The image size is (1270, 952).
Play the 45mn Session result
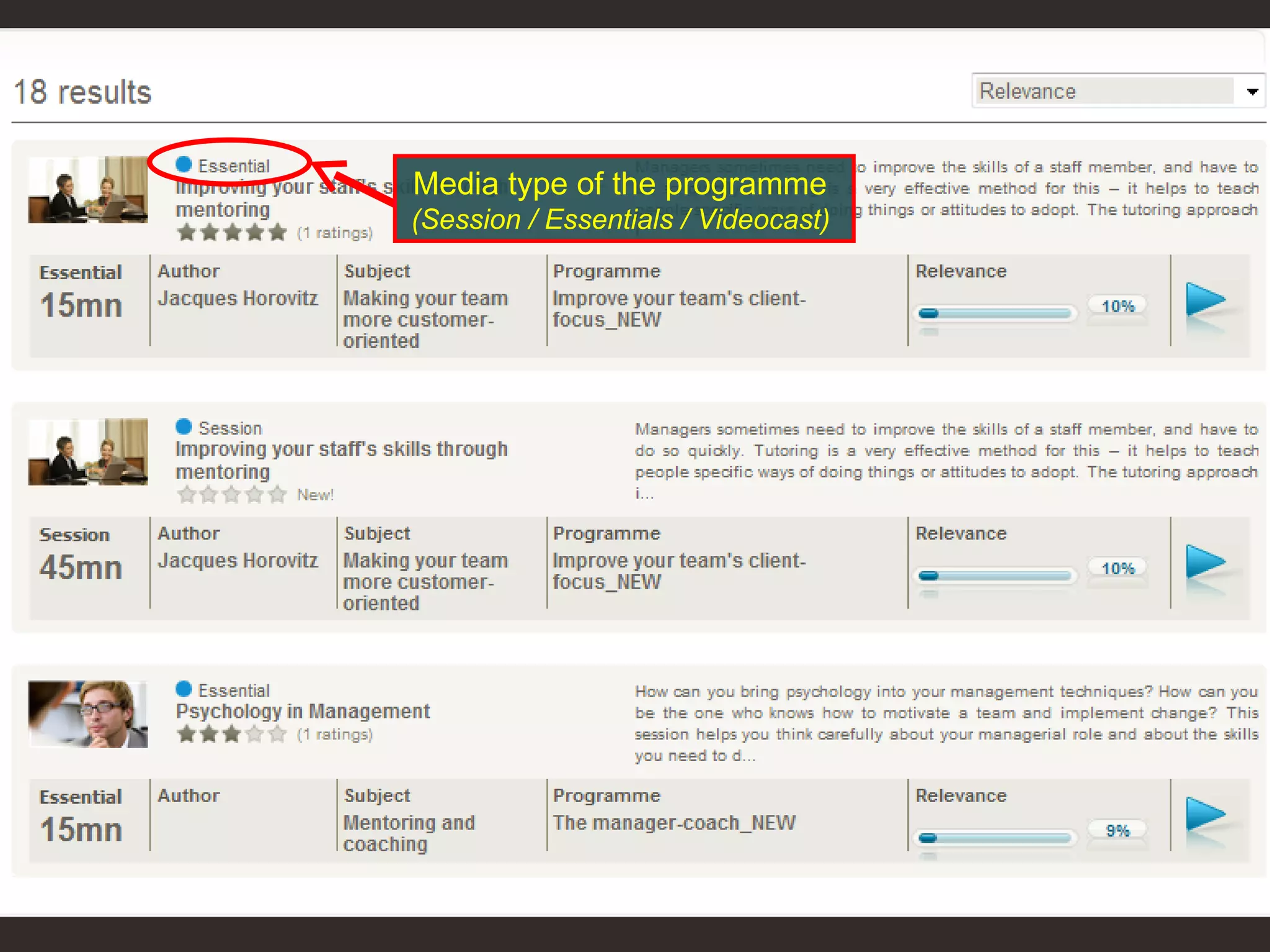point(1206,563)
